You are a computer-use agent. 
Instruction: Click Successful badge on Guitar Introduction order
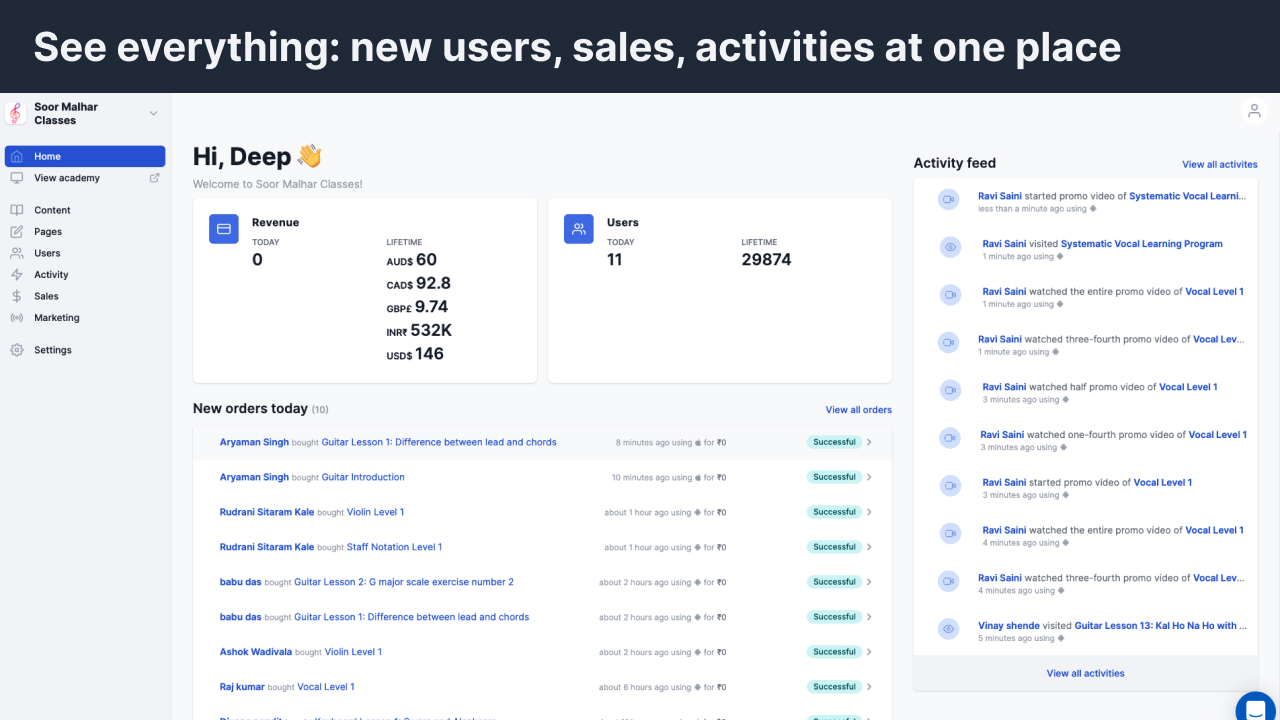[834, 477]
